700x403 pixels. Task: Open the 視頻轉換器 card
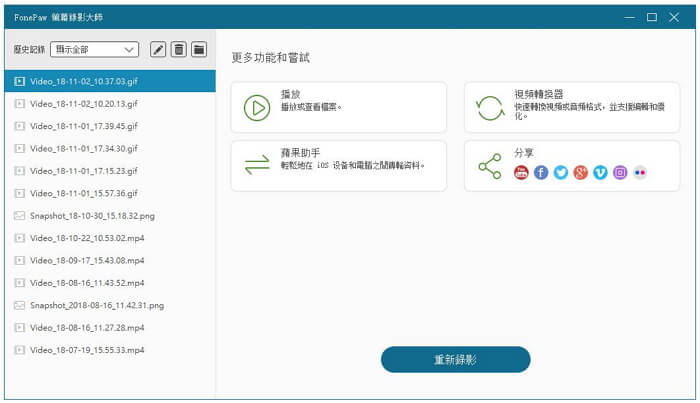[572, 107]
